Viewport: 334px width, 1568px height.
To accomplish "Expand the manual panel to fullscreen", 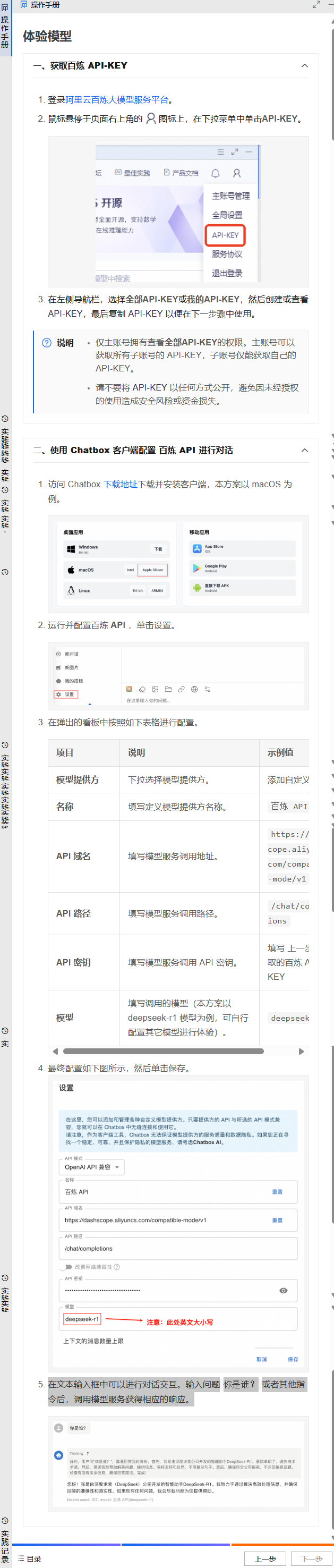I will pyautogui.click(x=316, y=4).
